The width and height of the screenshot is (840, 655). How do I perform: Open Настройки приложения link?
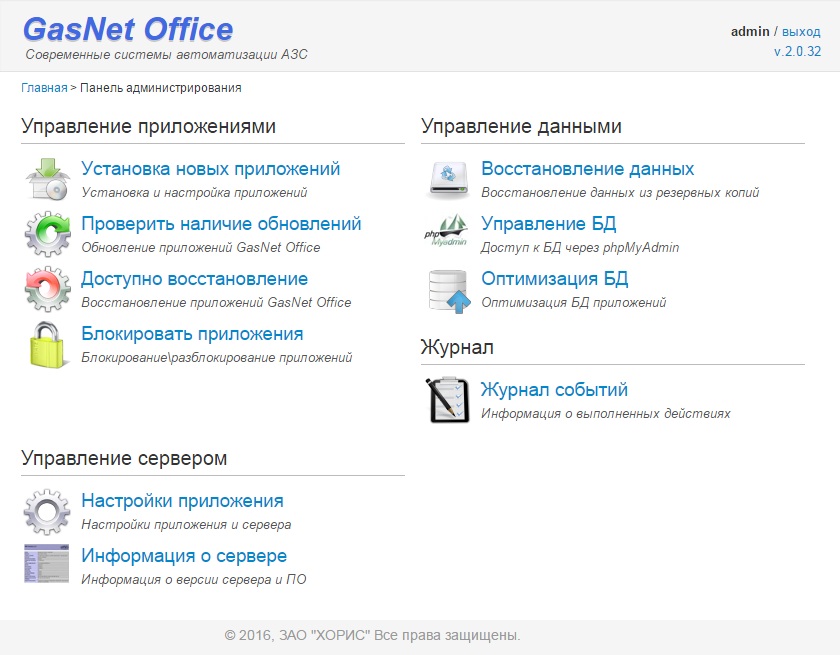click(182, 501)
